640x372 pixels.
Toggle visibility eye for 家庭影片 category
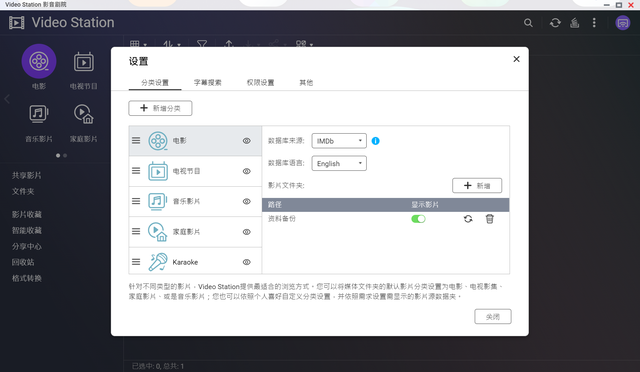247,232
